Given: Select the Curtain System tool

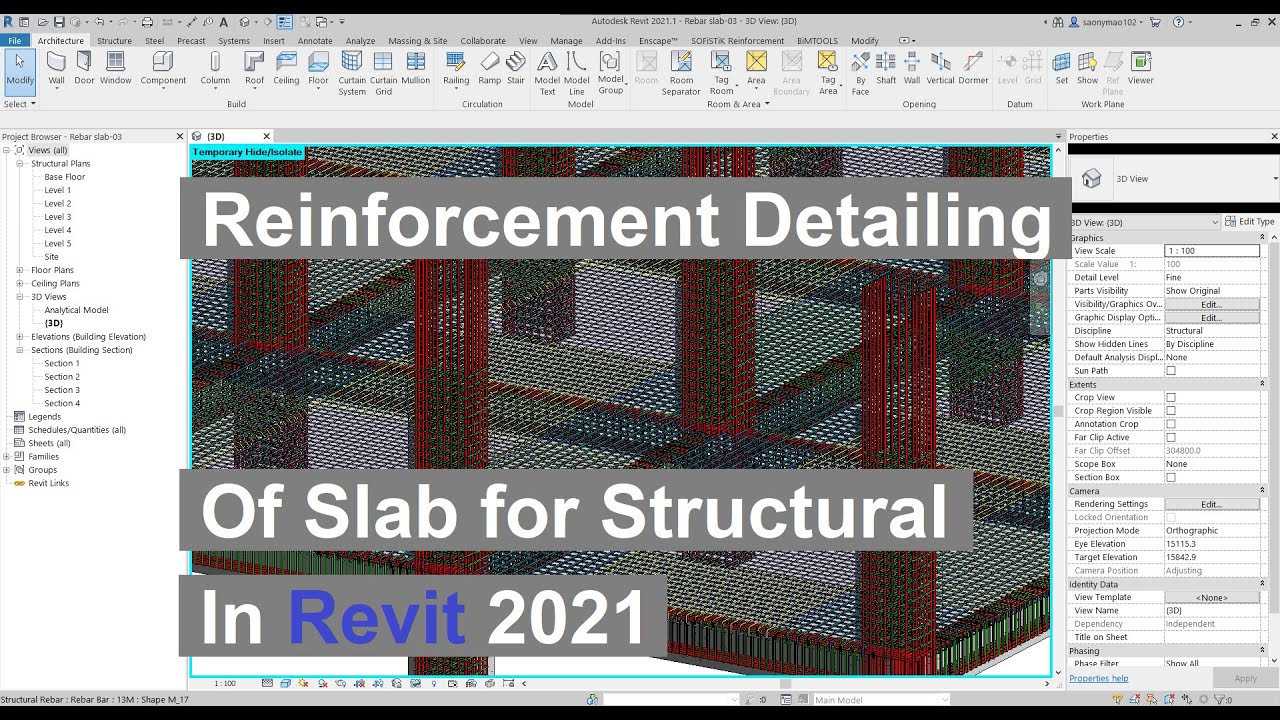Looking at the screenshot, I should (x=352, y=74).
